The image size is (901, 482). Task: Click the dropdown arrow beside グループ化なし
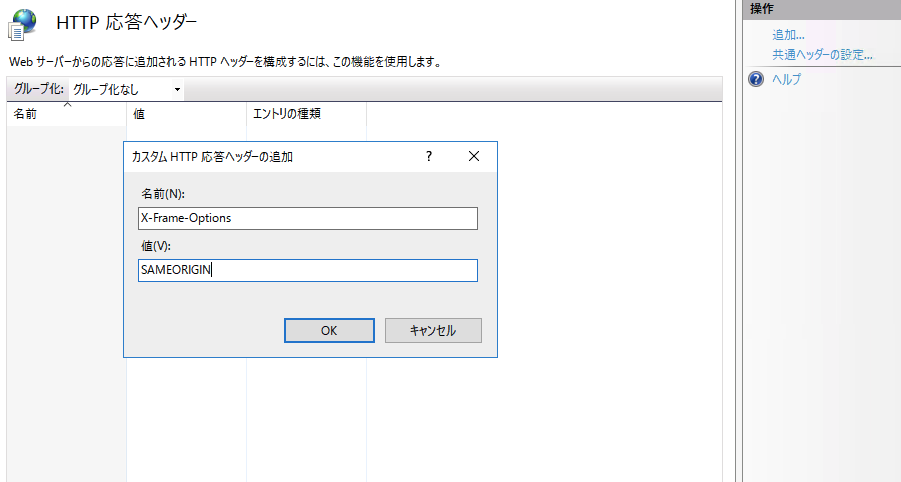[177, 90]
